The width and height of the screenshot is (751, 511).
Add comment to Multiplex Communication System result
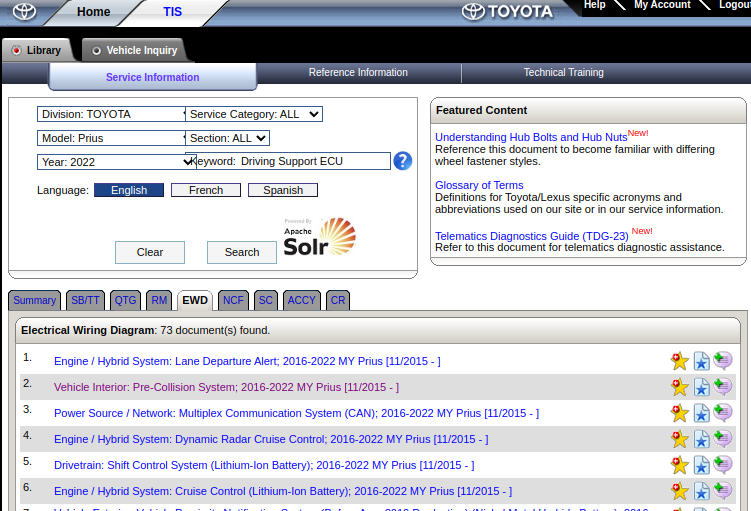pyautogui.click(x=723, y=412)
